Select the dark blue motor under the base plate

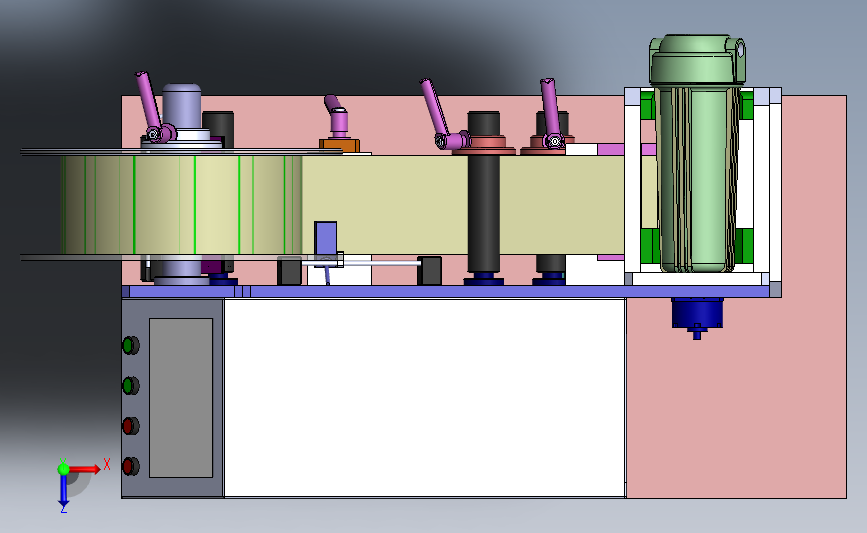coord(697,315)
